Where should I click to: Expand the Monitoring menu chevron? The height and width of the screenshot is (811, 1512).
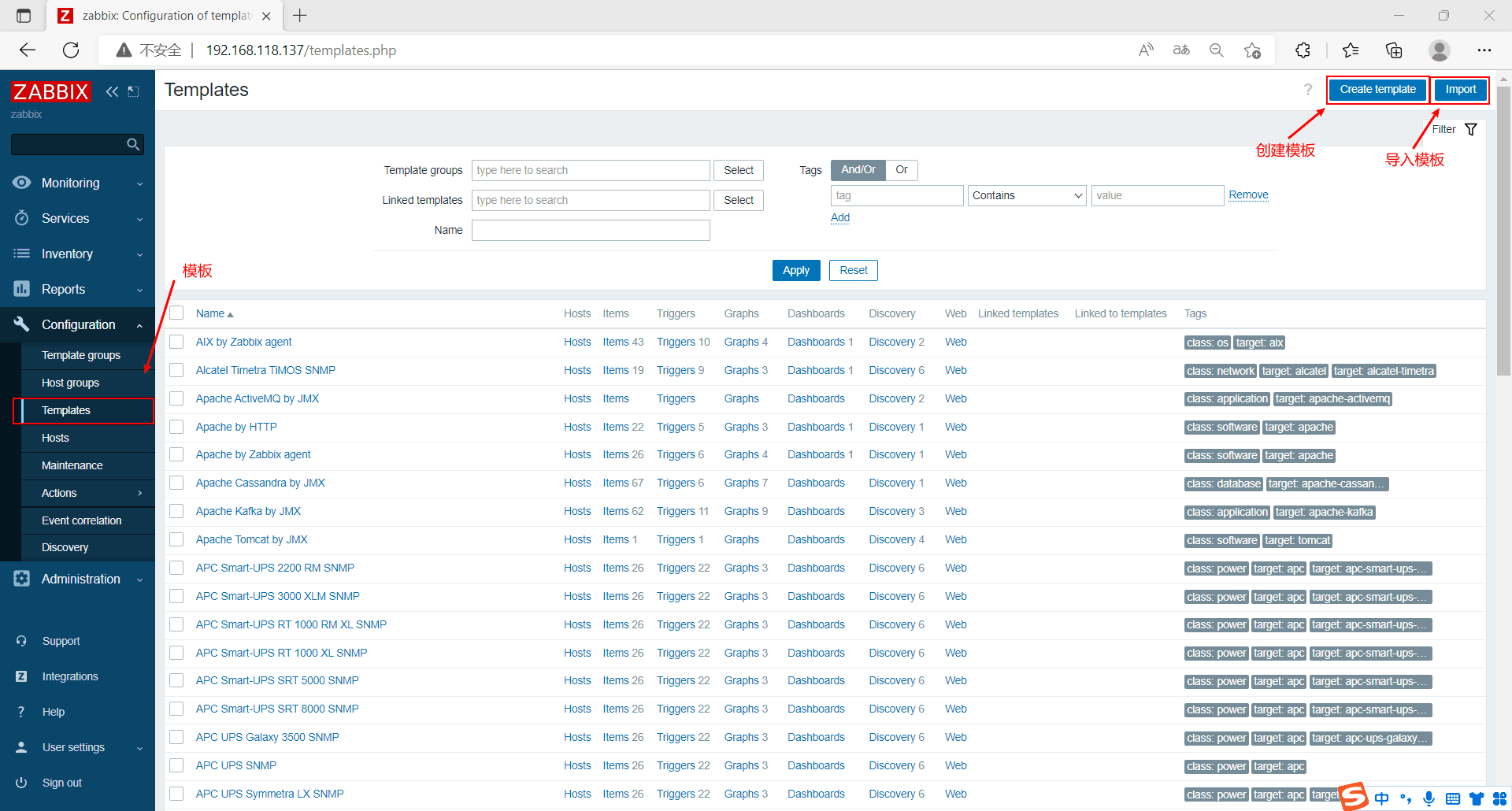[x=140, y=183]
